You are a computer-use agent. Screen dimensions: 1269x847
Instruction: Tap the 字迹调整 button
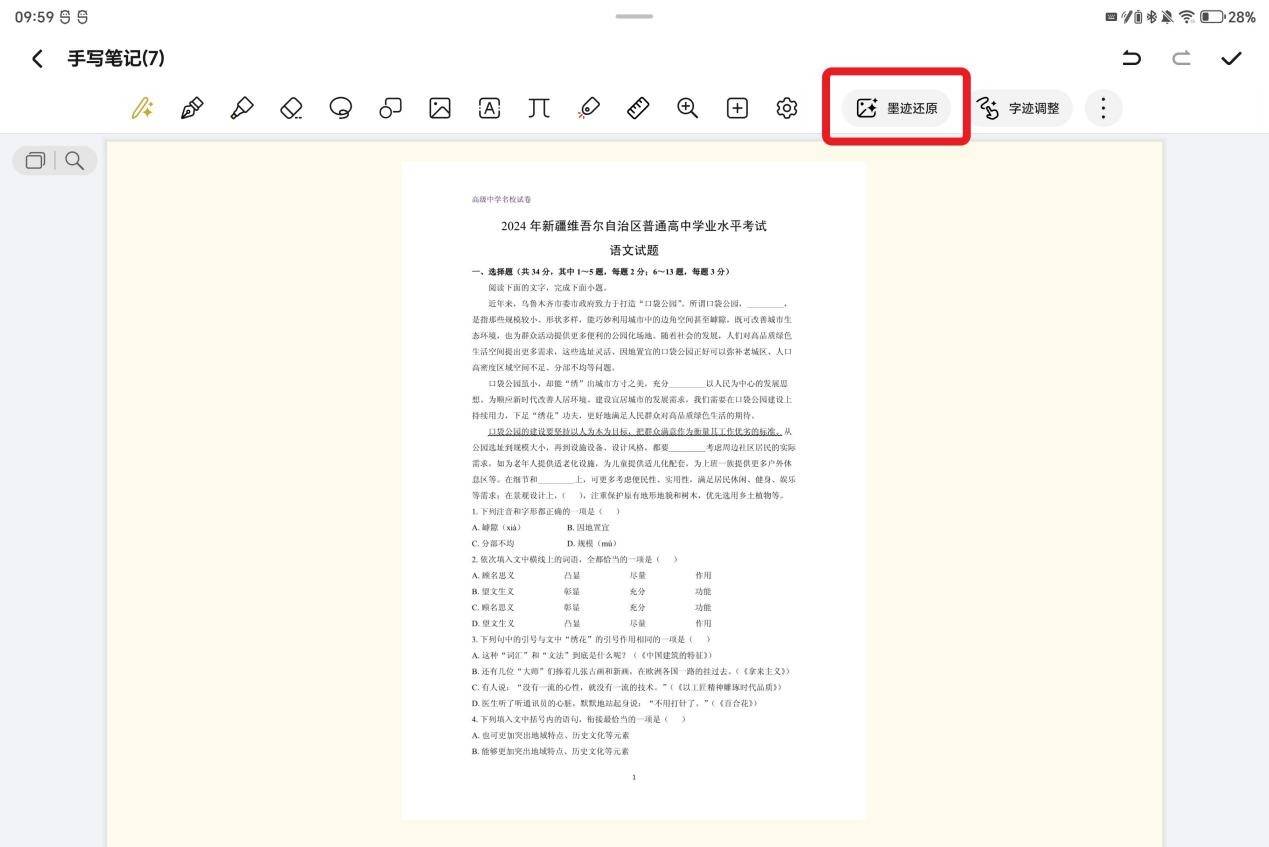[x=1019, y=108]
